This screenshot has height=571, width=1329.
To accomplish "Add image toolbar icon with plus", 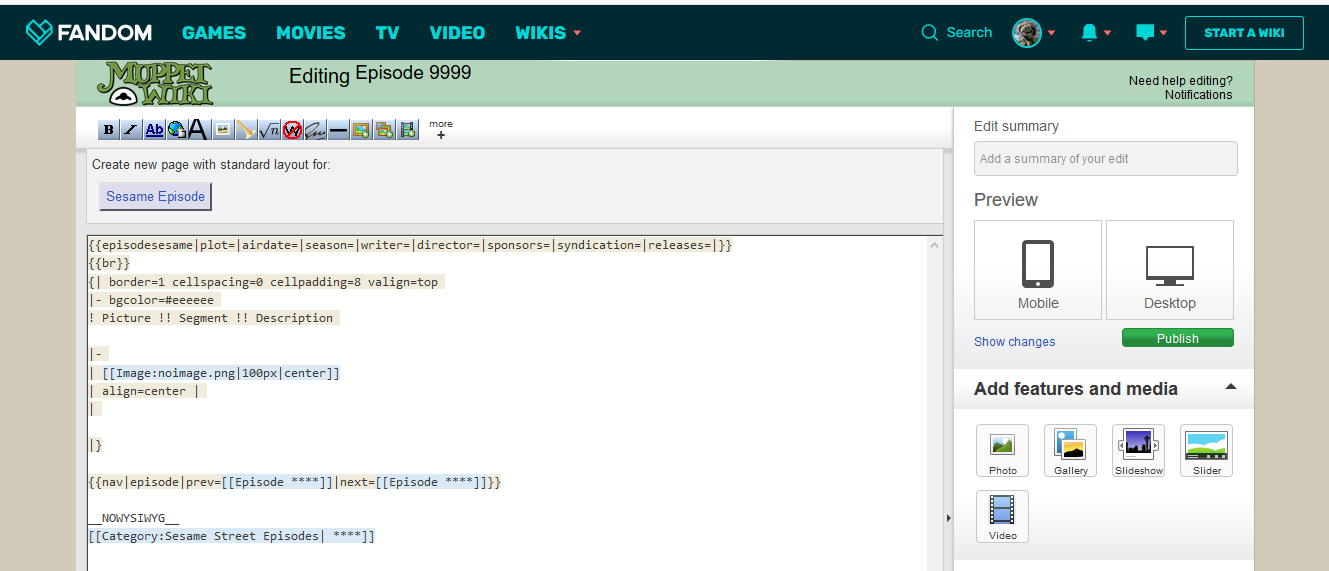I will (361, 130).
